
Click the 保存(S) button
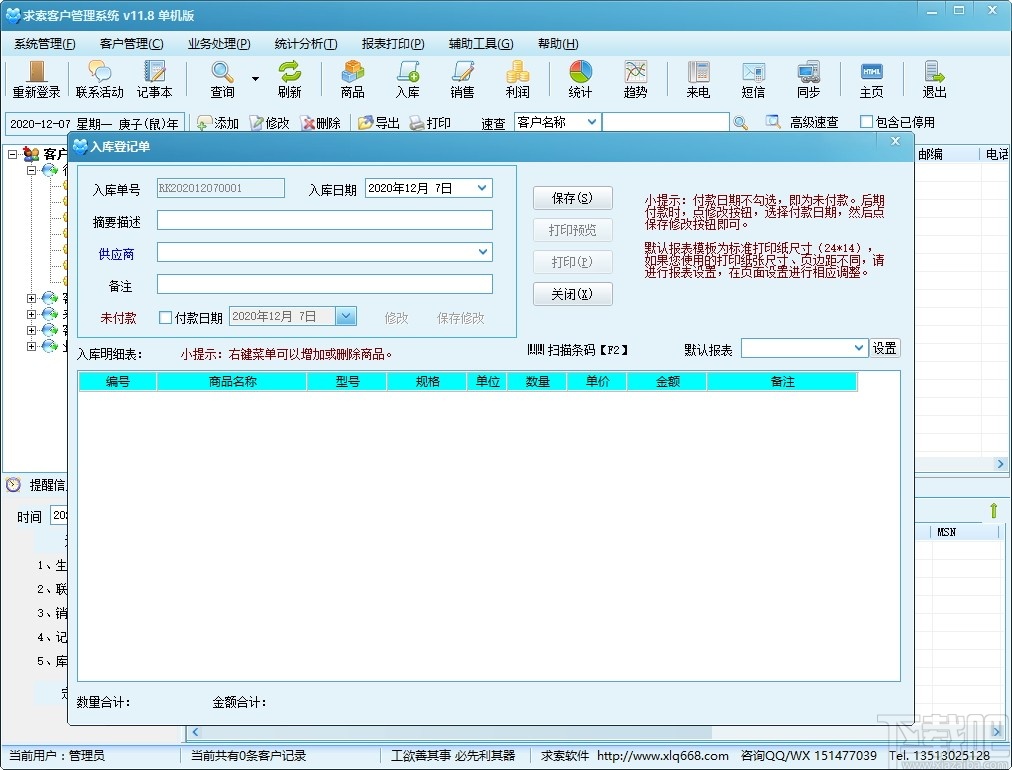pos(572,198)
